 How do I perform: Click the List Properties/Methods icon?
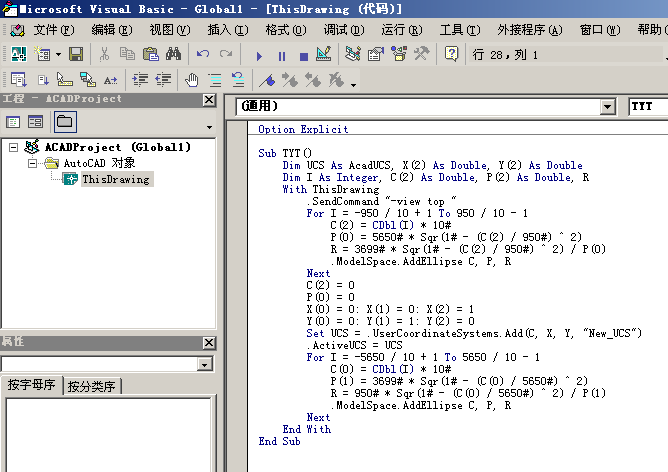pyautogui.click(x=18, y=80)
